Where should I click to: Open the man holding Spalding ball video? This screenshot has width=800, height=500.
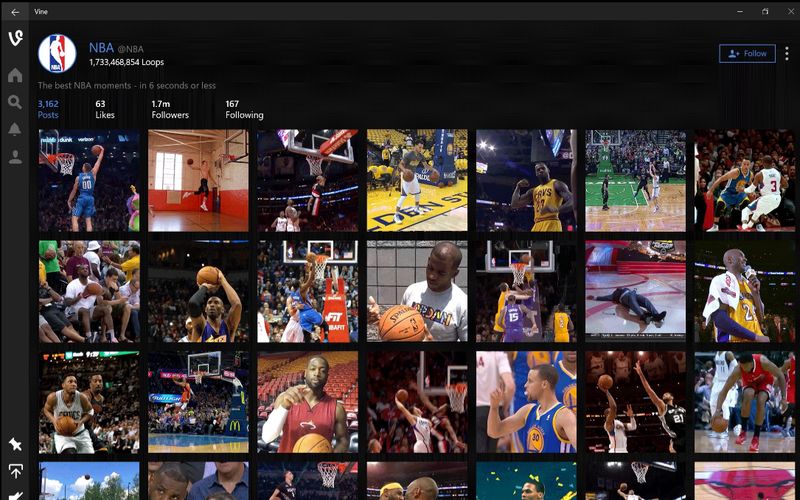417,291
